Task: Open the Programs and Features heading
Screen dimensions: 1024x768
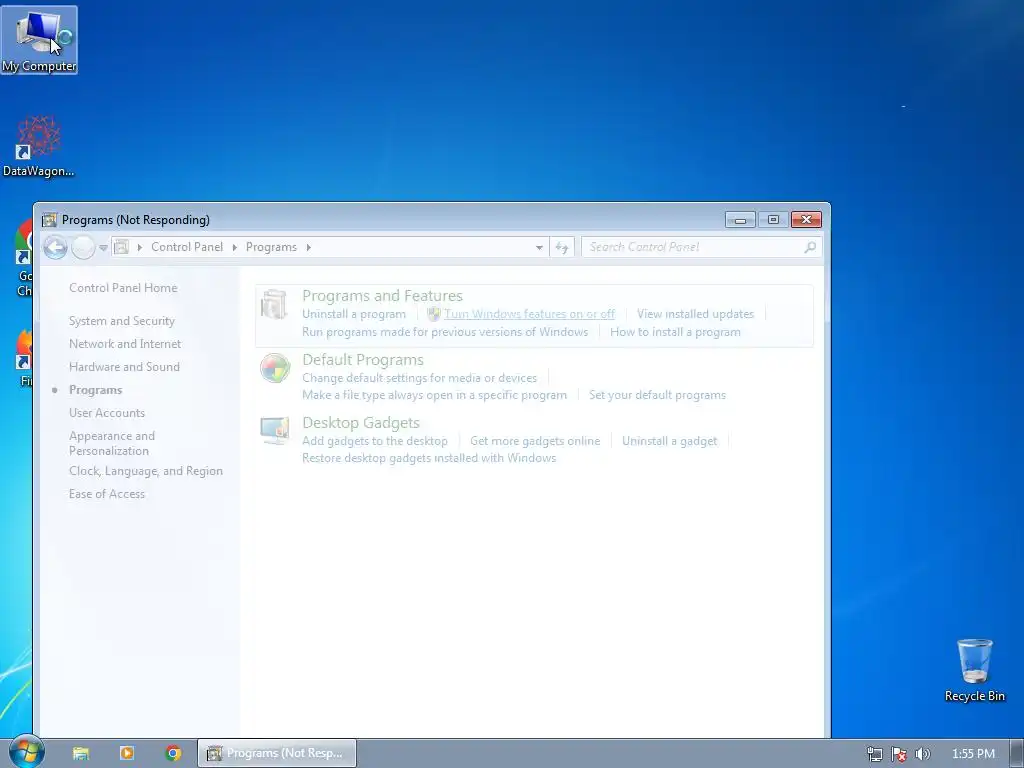Action: [x=382, y=296]
